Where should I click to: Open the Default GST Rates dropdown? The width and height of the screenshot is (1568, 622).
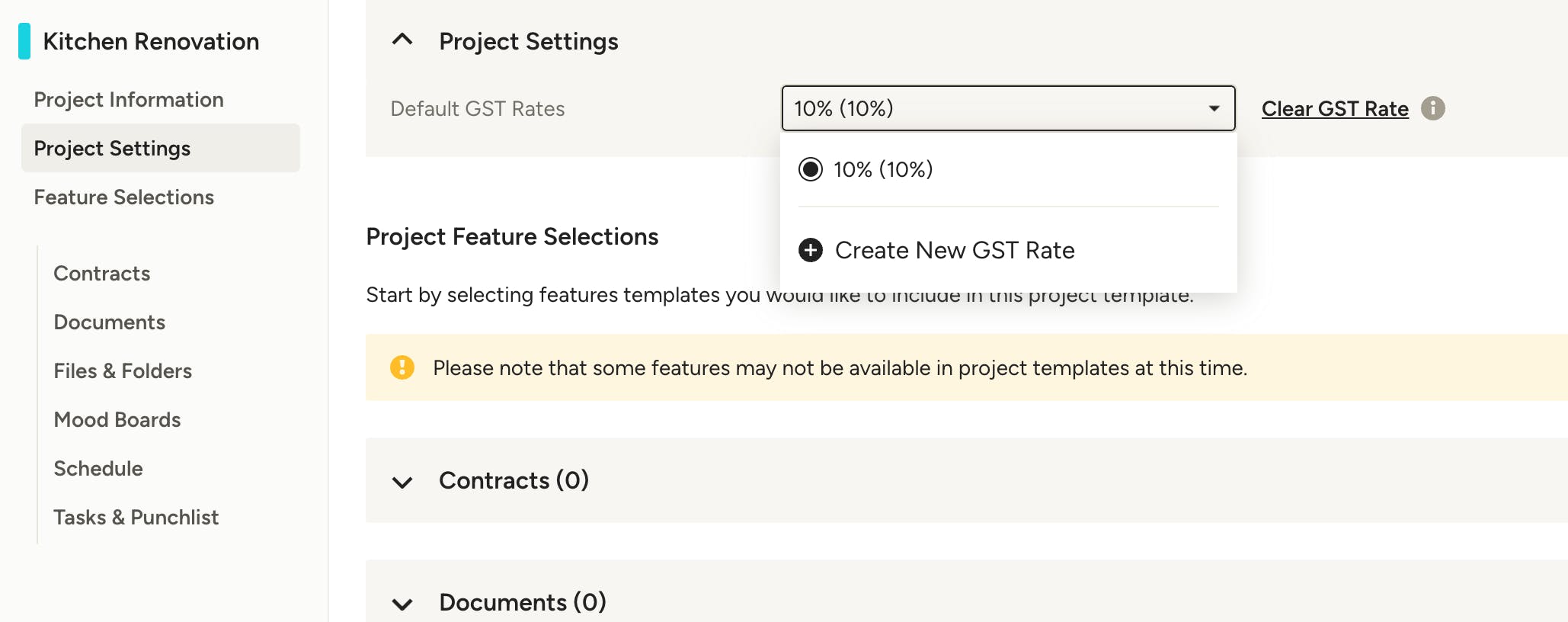[1008, 108]
